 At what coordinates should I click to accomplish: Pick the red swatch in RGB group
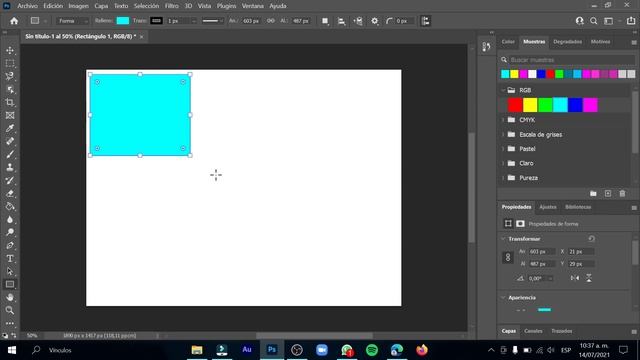tap(515, 105)
